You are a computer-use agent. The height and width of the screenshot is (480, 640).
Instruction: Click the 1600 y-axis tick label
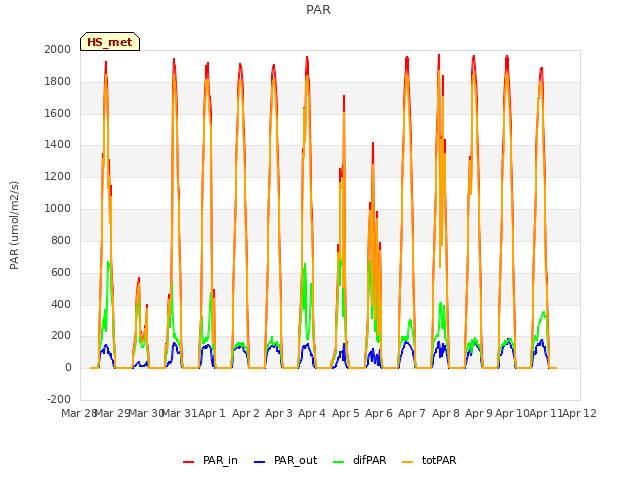point(58,113)
